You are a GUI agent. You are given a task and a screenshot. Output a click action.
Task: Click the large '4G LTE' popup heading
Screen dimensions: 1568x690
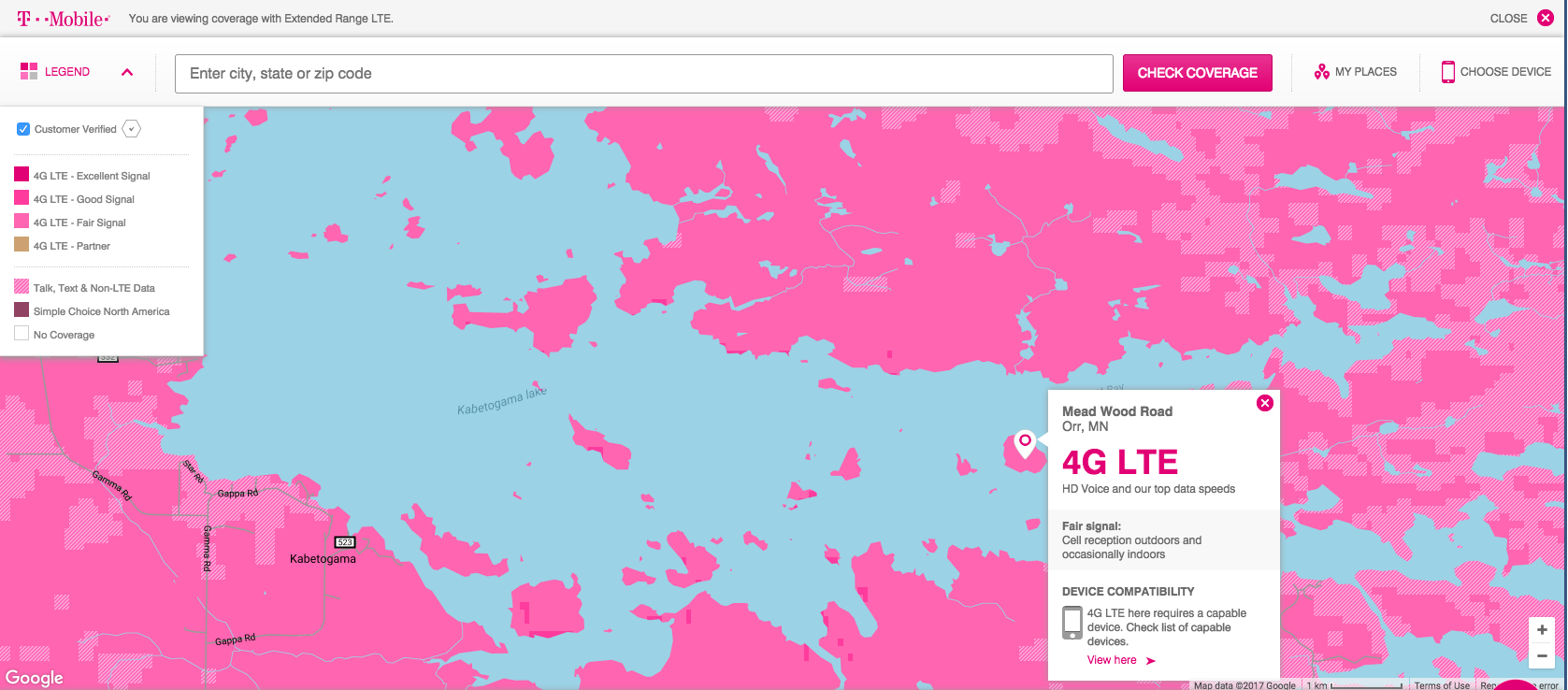pyautogui.click(x=1120, y=462)
